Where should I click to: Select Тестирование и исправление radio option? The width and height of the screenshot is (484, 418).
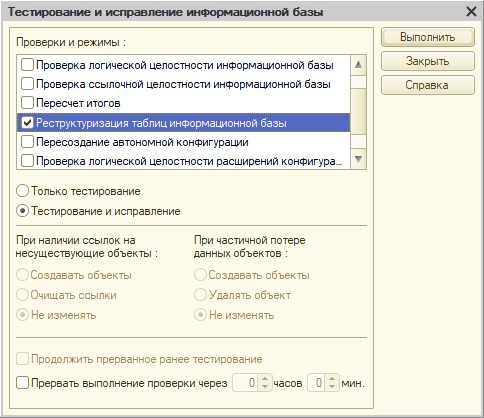pyautogui.click(x=22, y=211)
